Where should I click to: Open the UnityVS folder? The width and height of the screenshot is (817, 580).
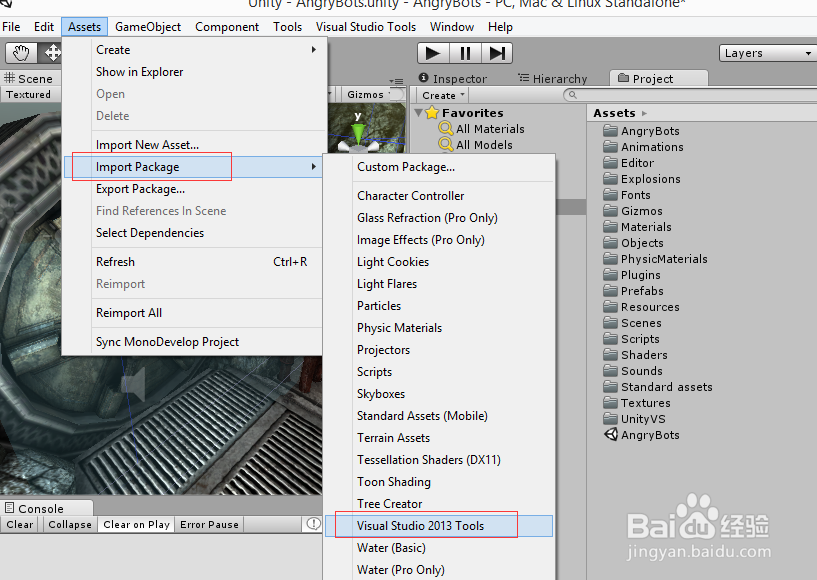(635, 419)
